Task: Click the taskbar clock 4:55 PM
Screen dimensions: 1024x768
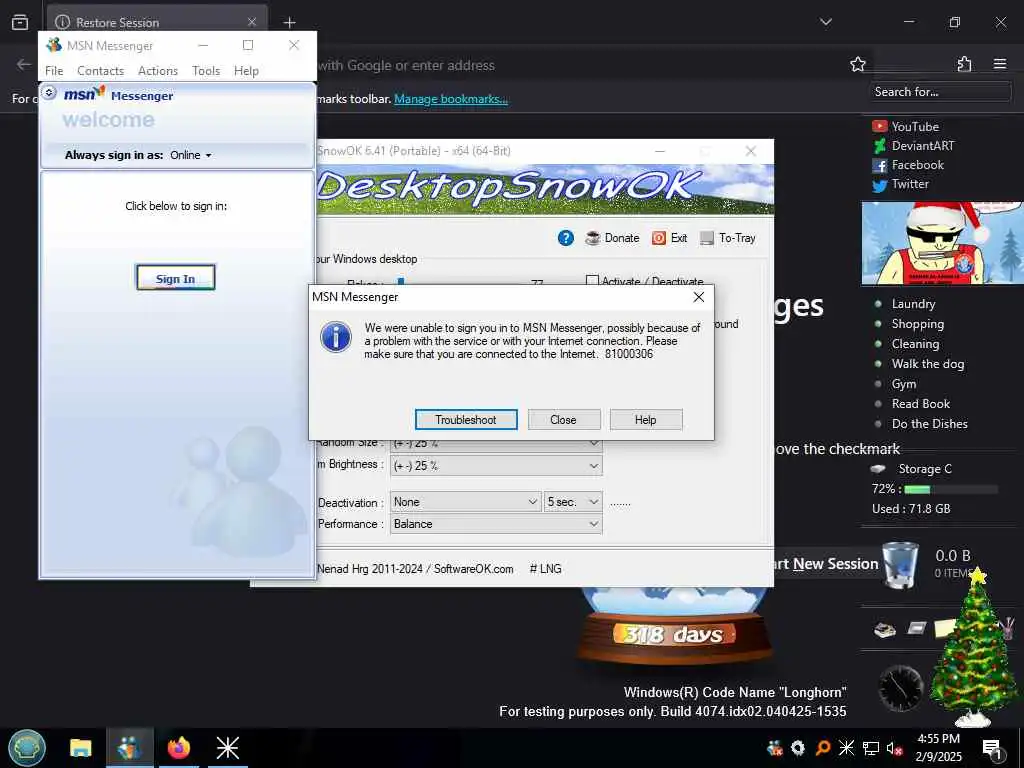Action: pyautogui.click(x=938, y=748)
